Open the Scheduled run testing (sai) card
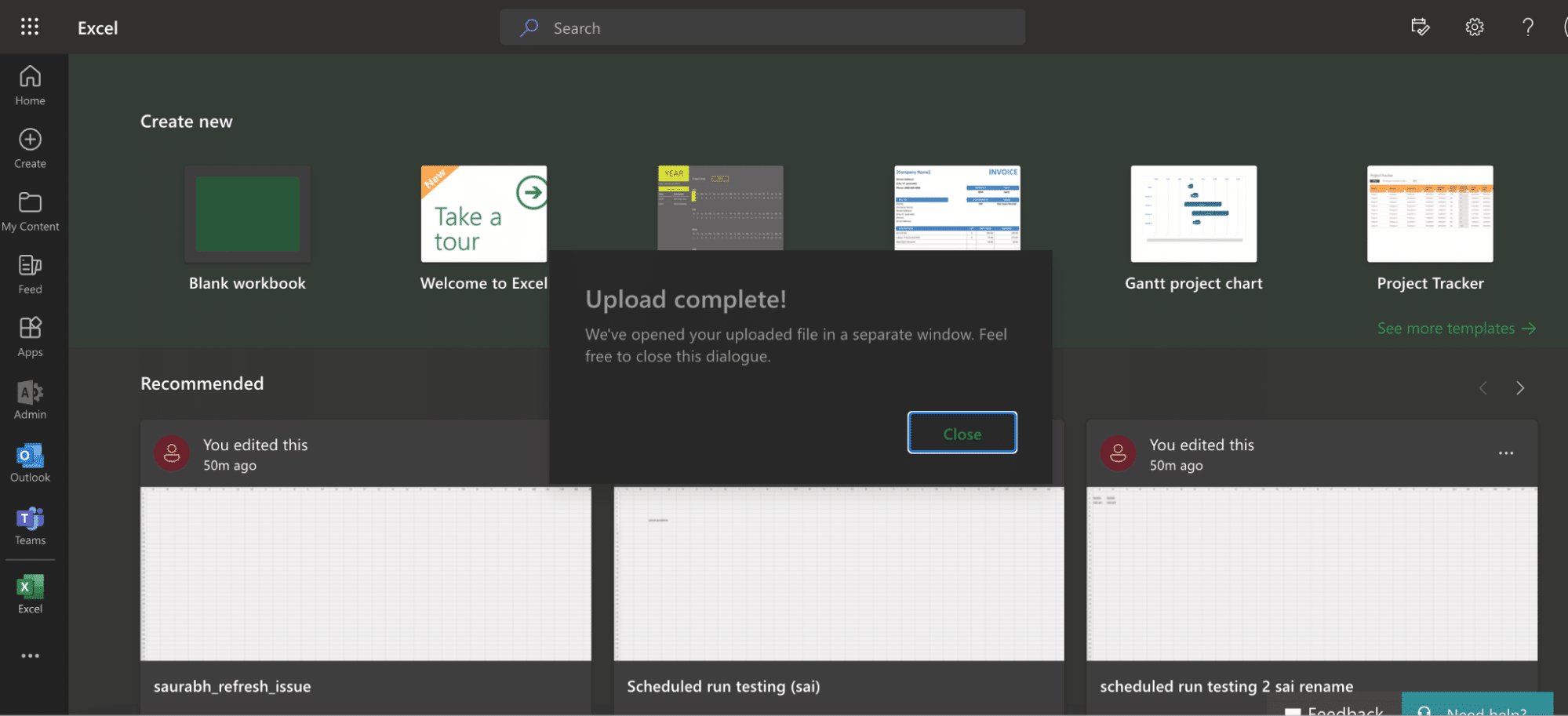Screen dimensions: 1568x716 [839, 600]
